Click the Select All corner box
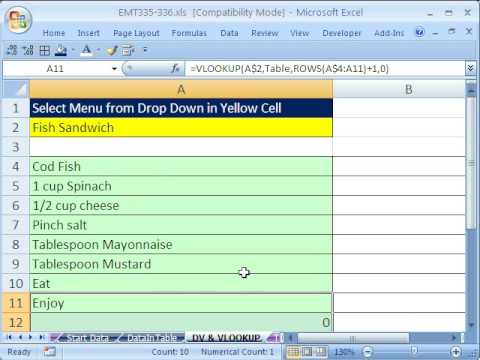Screen dimensions: 480x360 coord(16,89)
